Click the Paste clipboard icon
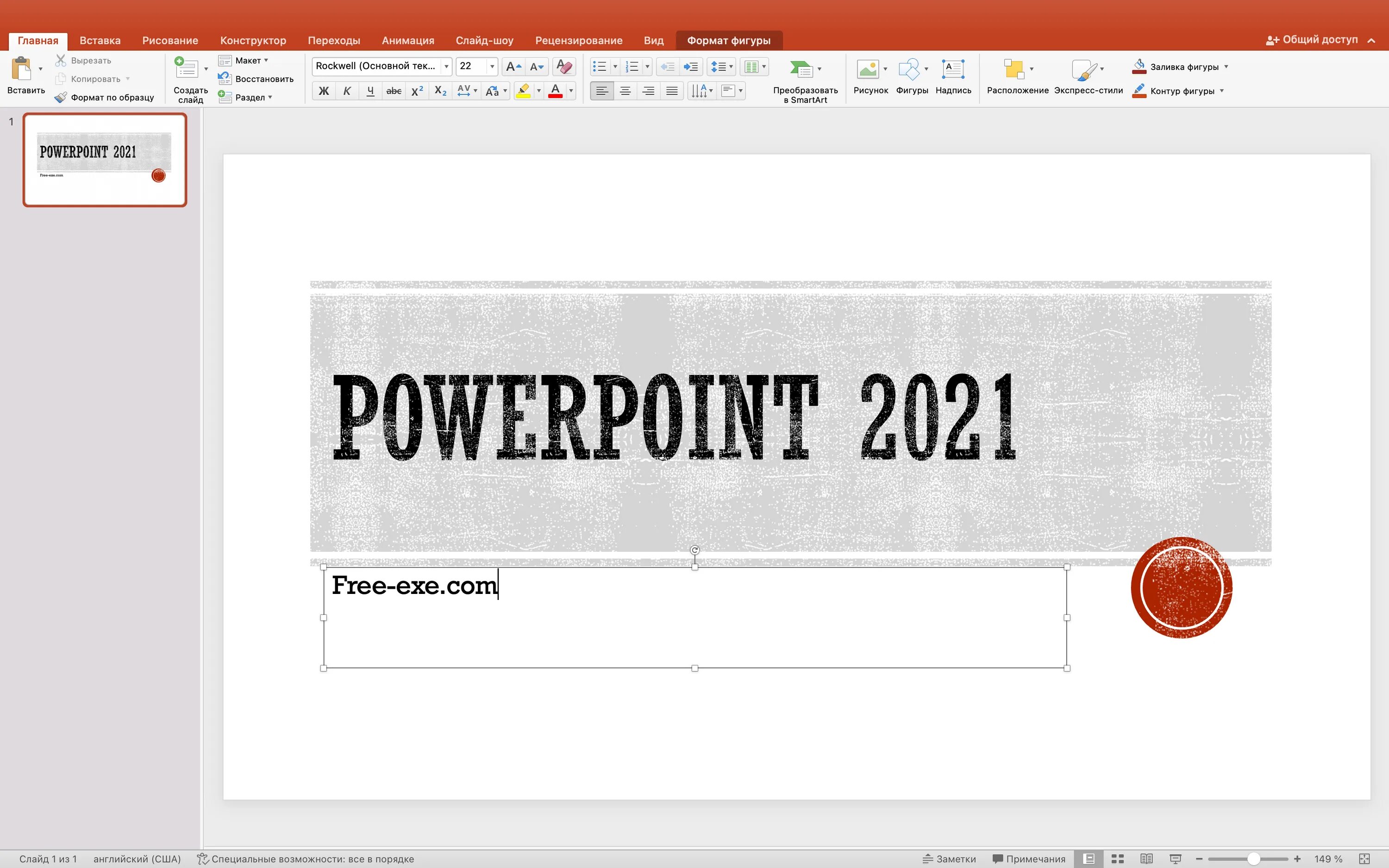 (21, 69)
